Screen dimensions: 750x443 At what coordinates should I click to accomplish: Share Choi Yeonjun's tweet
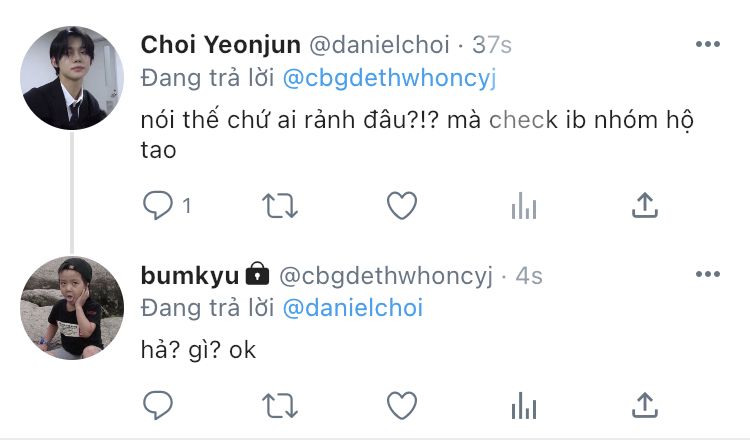tap(645, 205)
